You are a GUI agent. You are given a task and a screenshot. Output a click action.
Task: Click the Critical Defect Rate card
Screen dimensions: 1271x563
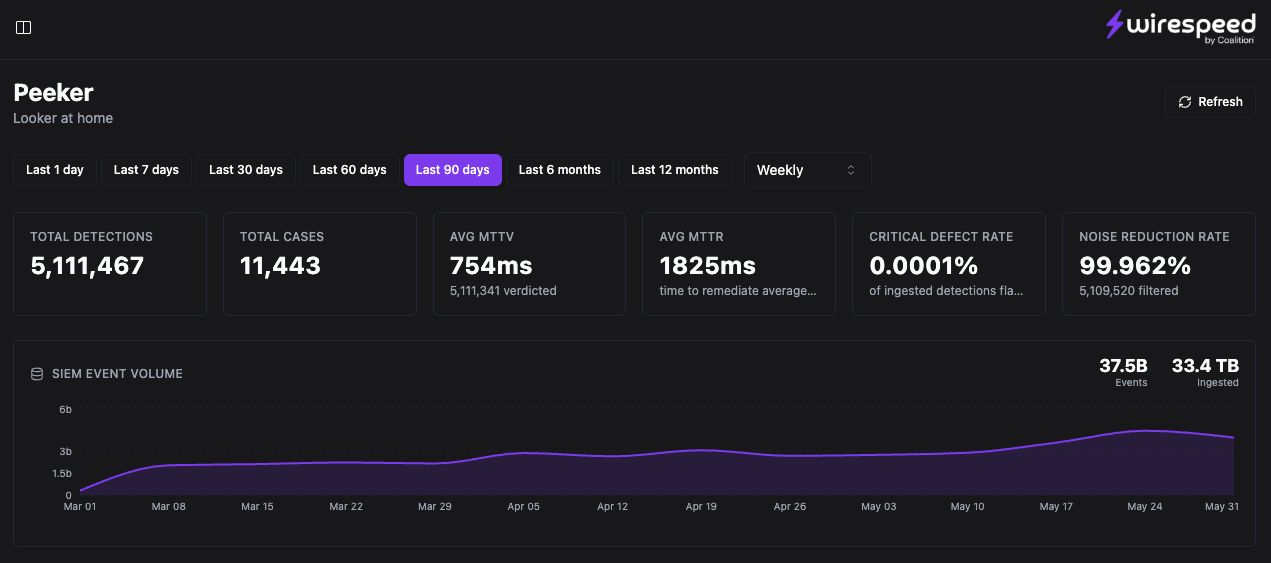point(949,264)
